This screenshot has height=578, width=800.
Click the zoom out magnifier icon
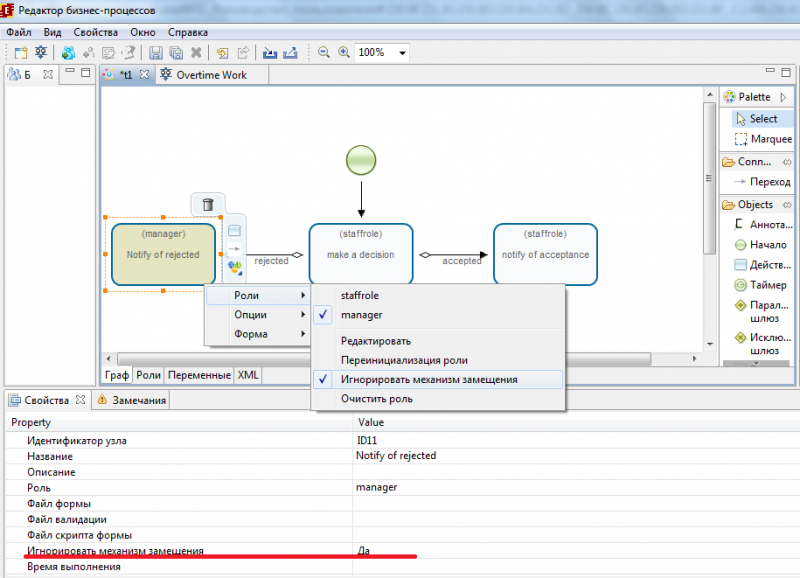point(324,52)
